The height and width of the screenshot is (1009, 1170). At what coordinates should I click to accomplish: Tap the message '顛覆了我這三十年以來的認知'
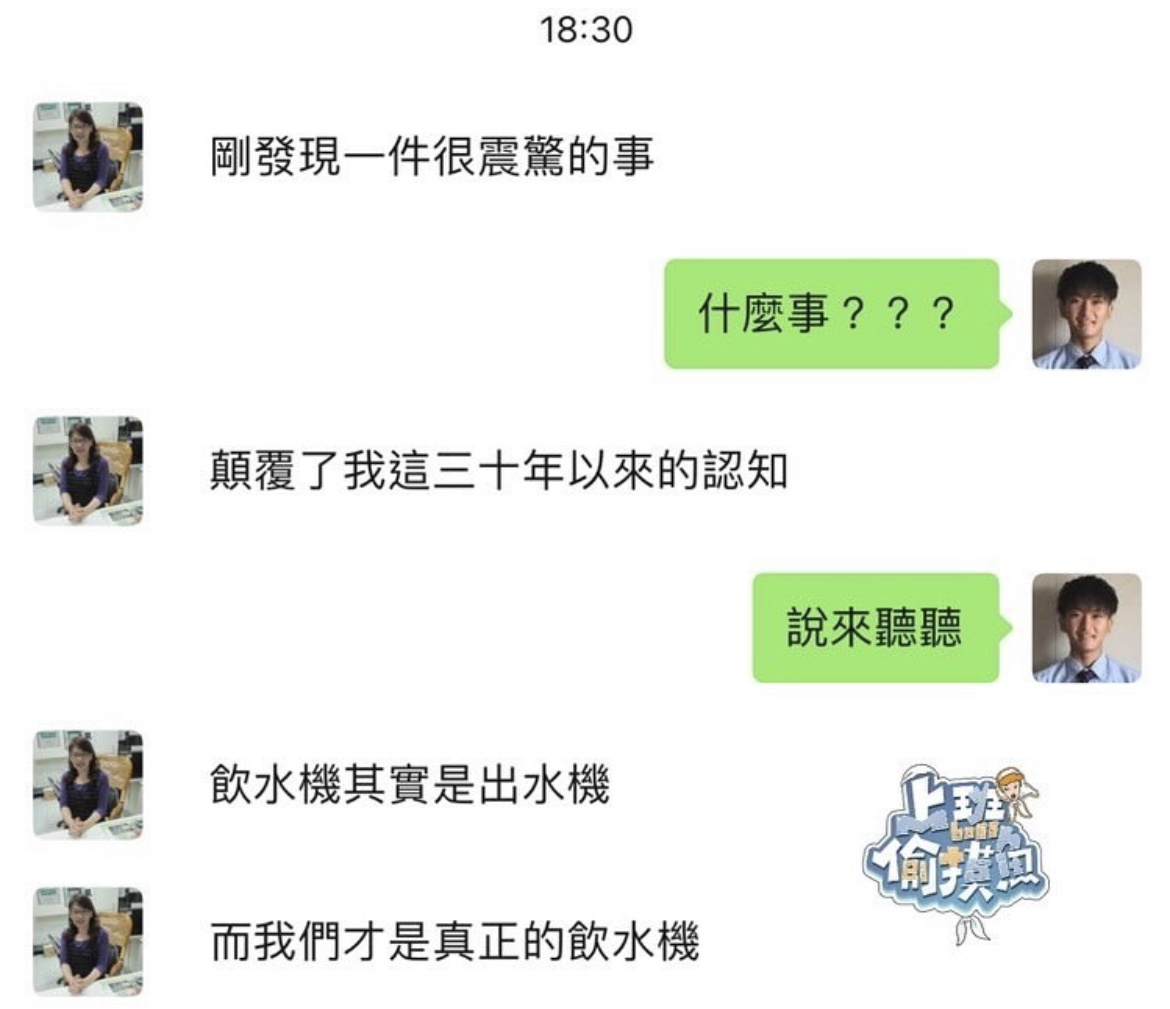498,471
